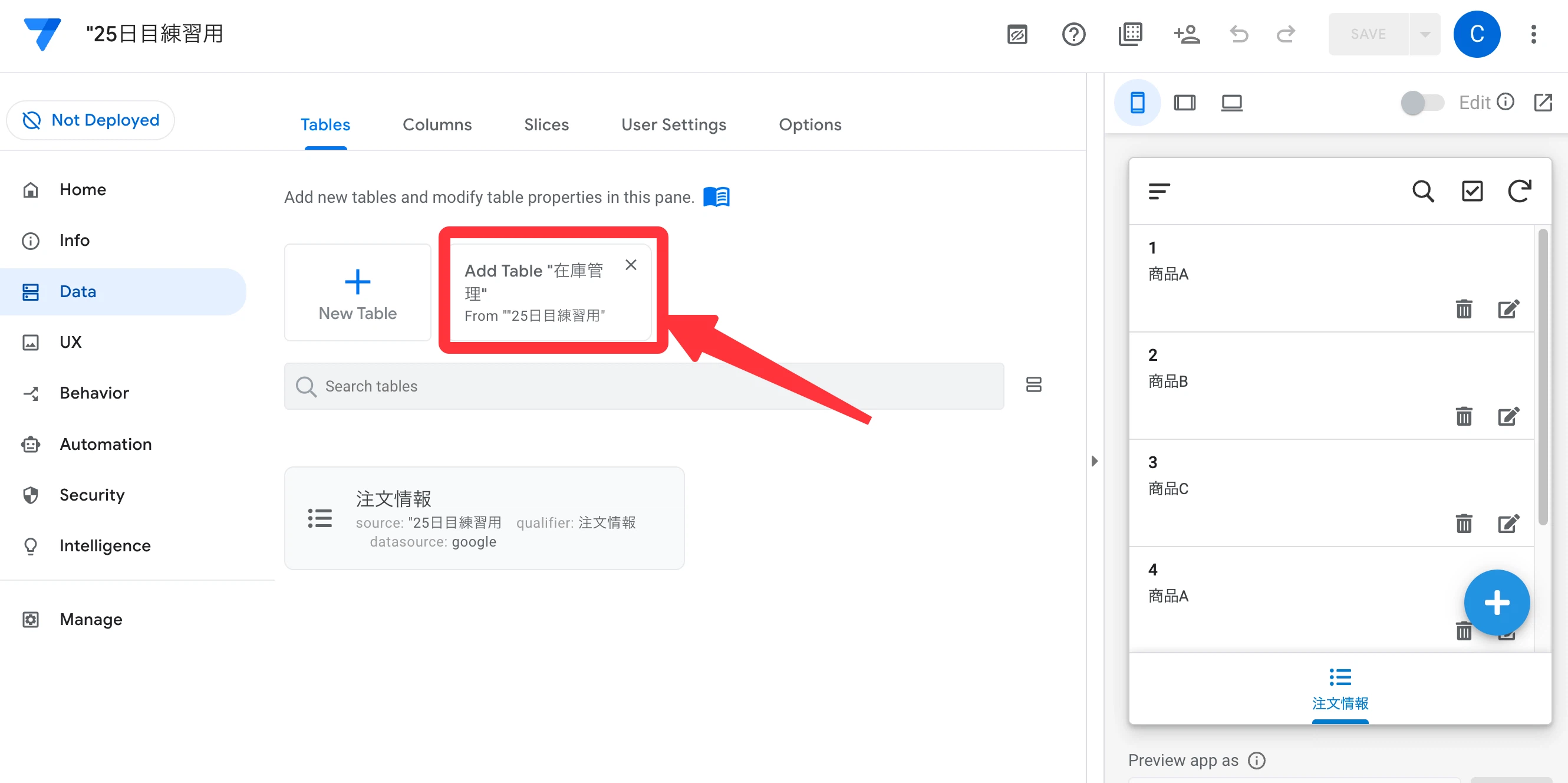Click the Not Deployed status button
The width and height of the screenshot is (1568, 783).
[91, 120]
